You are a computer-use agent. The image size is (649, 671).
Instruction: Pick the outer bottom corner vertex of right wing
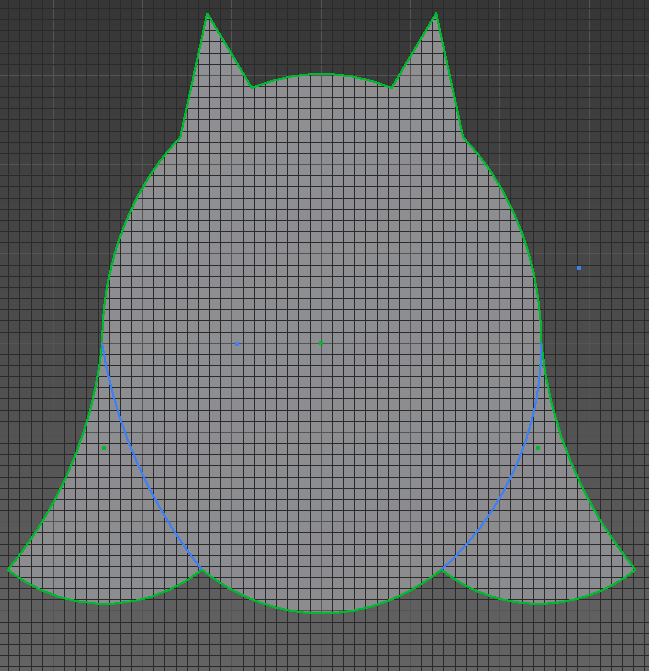[x=635, y=570]
